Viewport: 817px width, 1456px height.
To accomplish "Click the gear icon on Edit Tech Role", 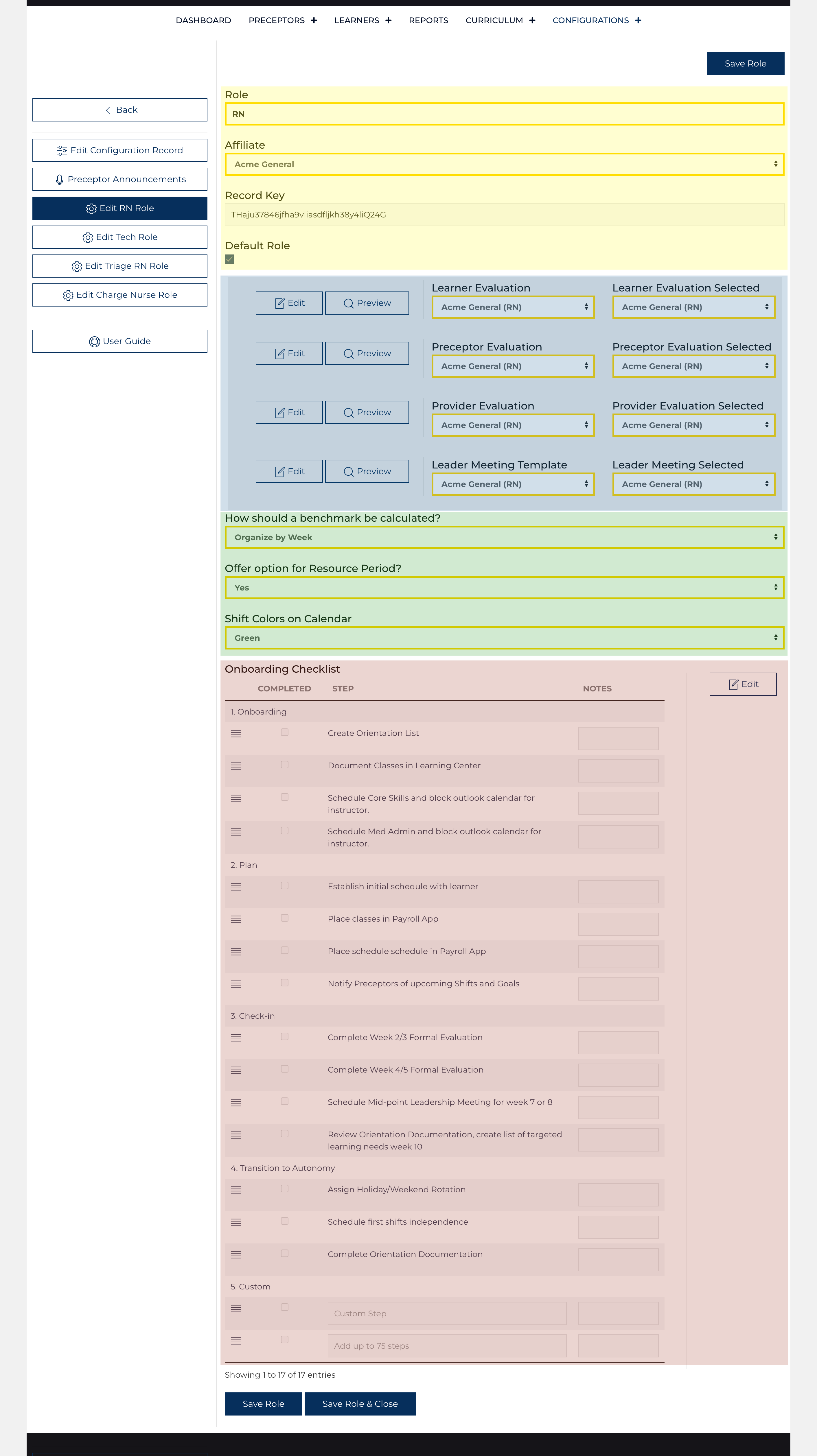I will 88,238.
